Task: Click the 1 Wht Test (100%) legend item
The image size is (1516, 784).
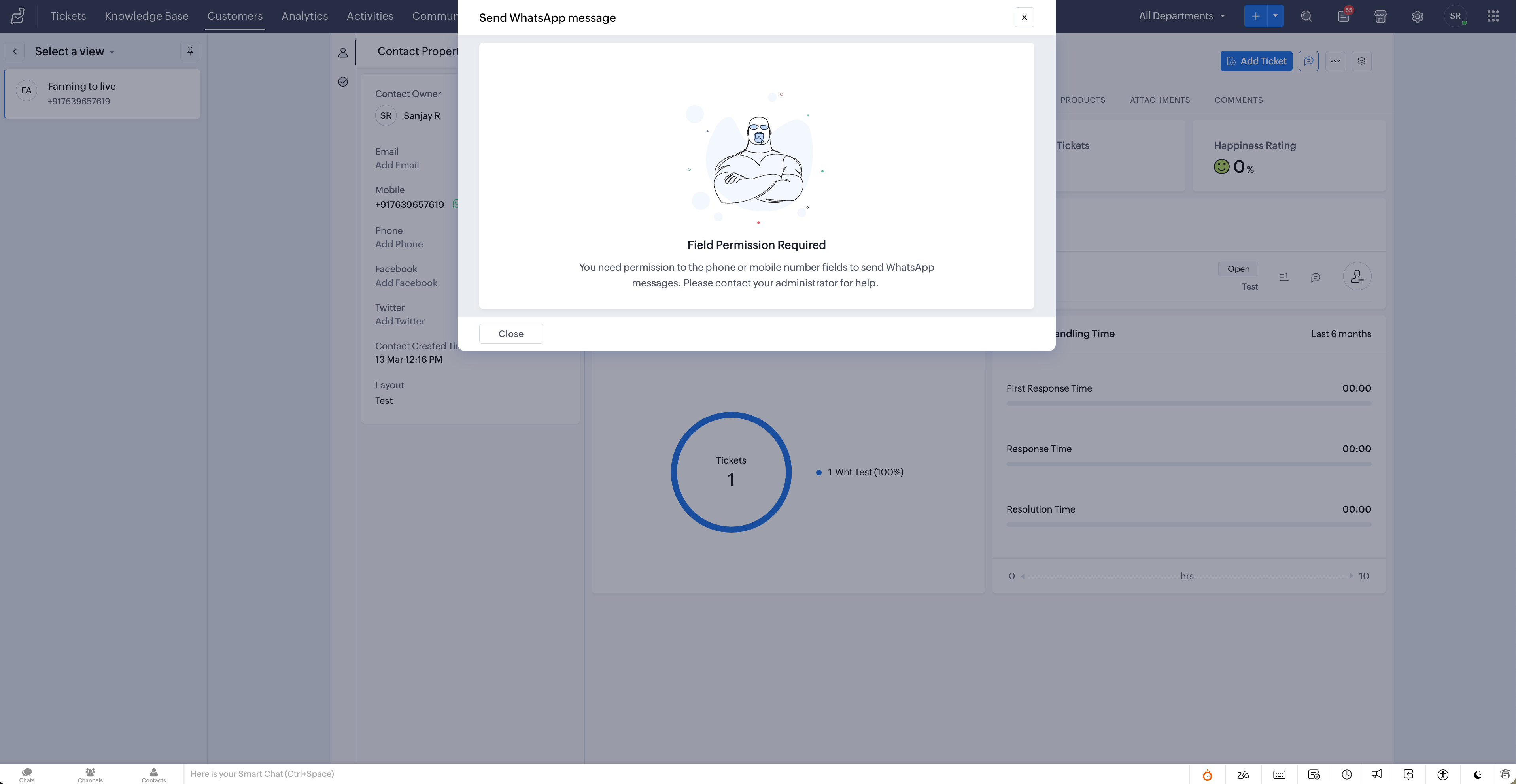Action: click(860, 472)
